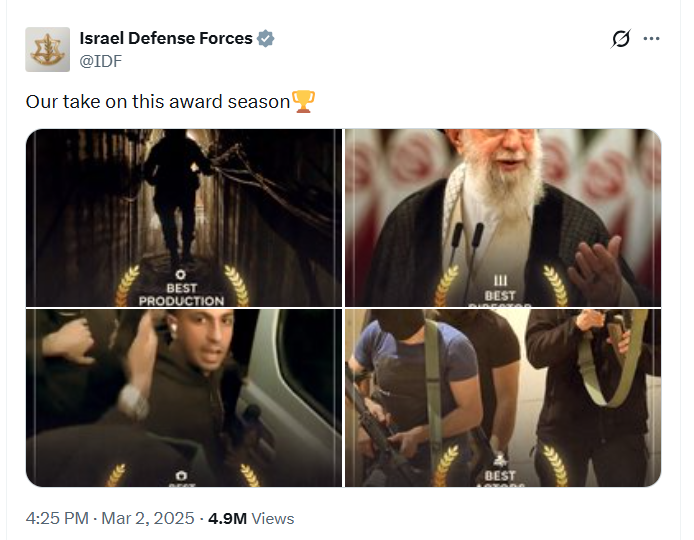Image resolution: width=694 pixels, height=540 pixels.
Task: Click the "BEST PRODUCTION" award label
Action: tap(182, 294)
